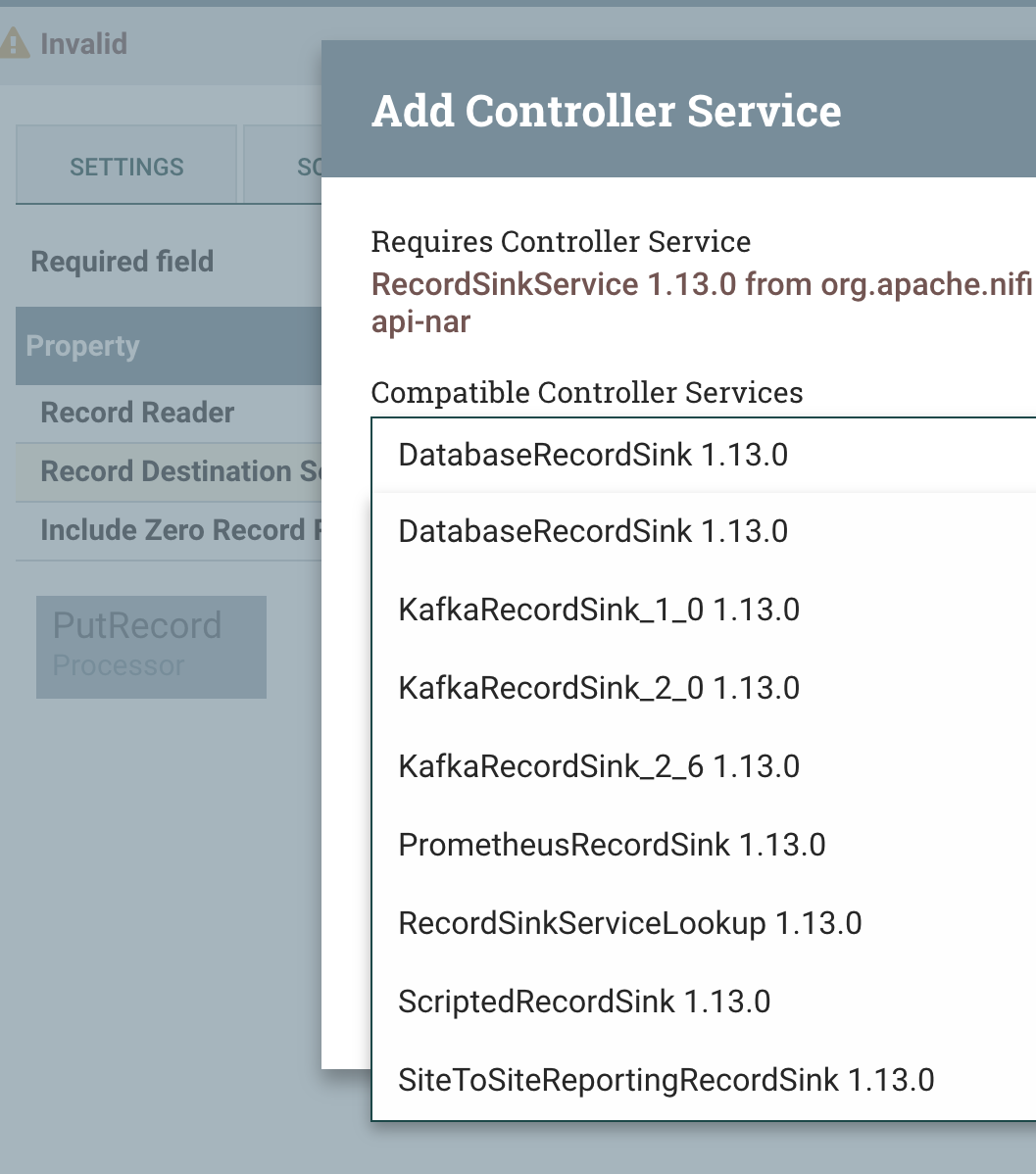The image size is (1036, 1174).
Task: Choose DatabaseRecordSink 1.13.0 from the list
Action: (593, 531)
